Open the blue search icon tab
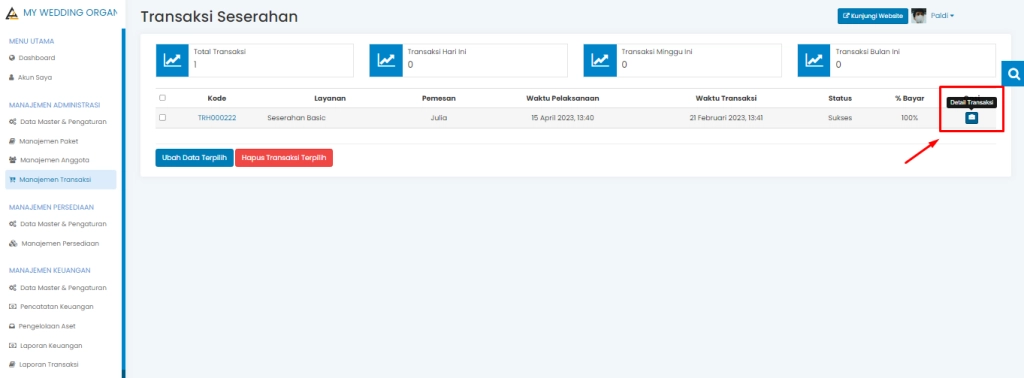The image size is (1024, 378). tap(1013, 74)
